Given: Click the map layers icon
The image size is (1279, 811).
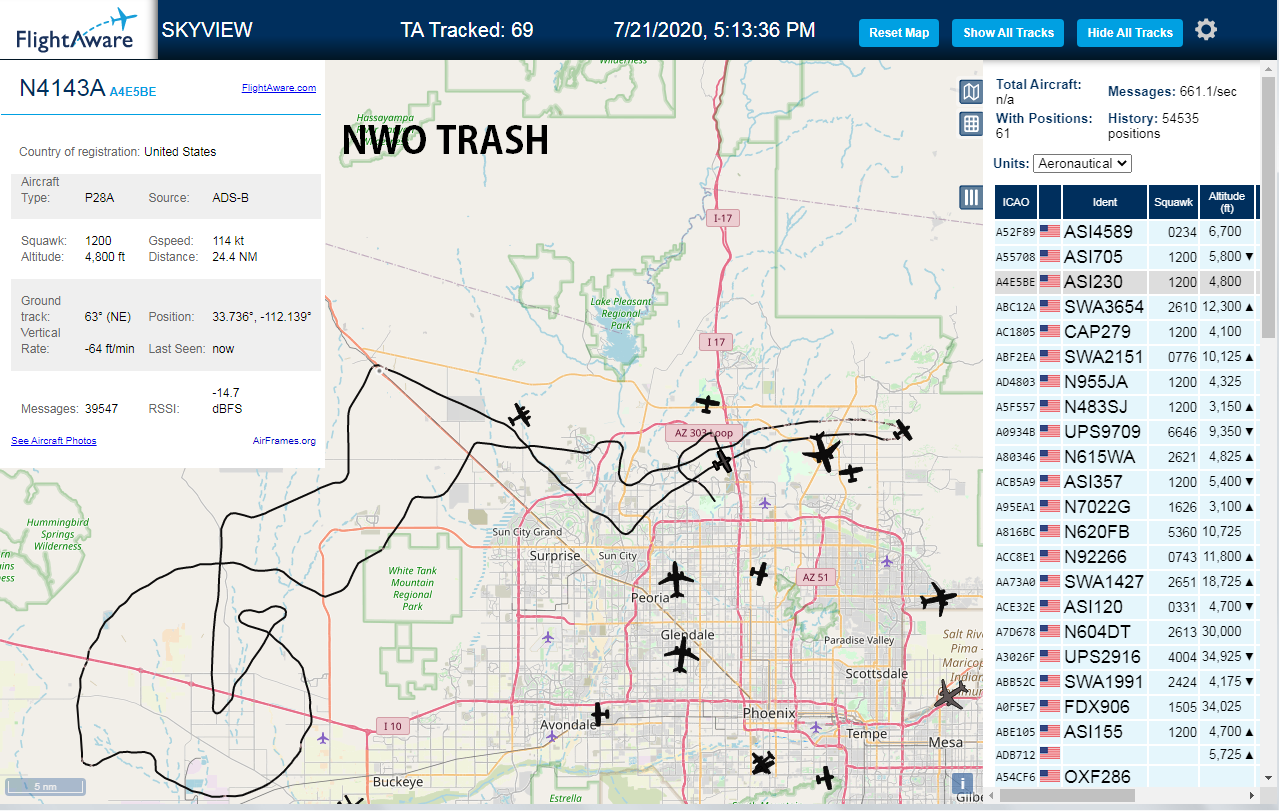Looking at the screenshot, I should point(971,93).
